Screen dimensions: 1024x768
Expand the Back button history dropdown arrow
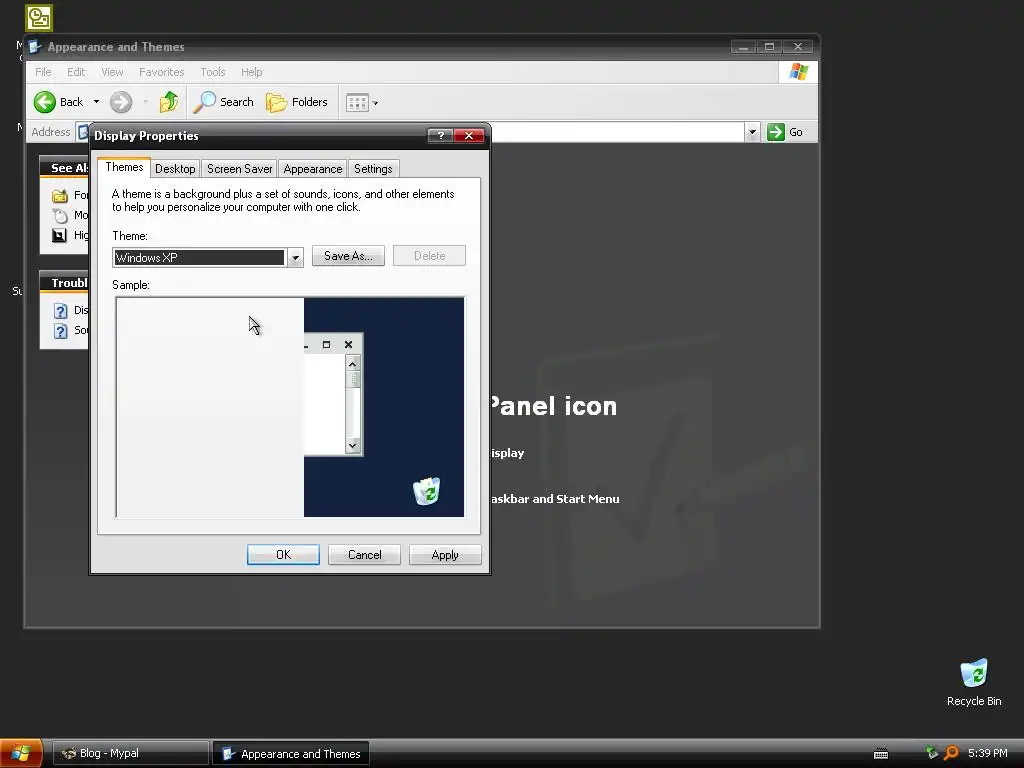pyautogui.click(x=96, y=102)
